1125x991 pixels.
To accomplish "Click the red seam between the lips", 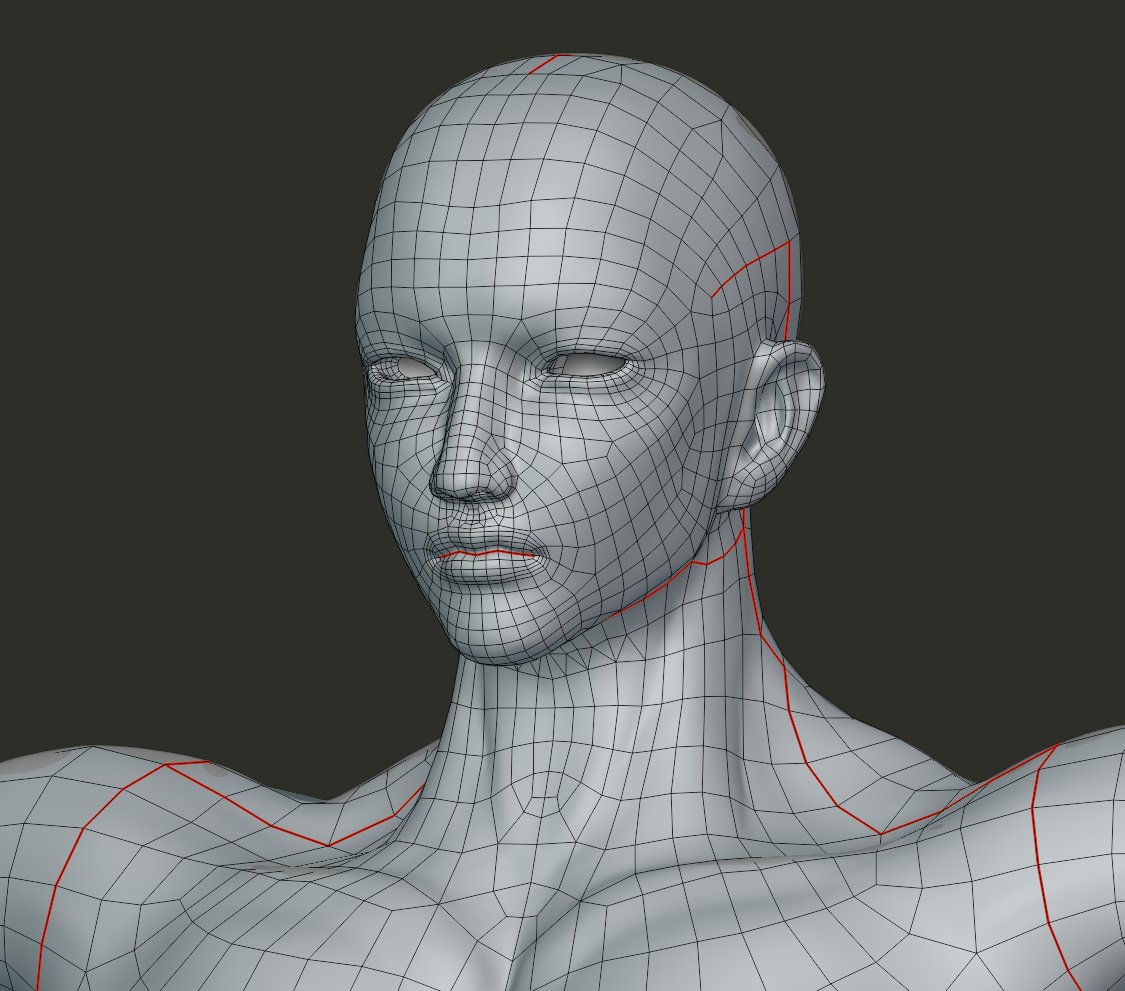I will click(487, 553).
